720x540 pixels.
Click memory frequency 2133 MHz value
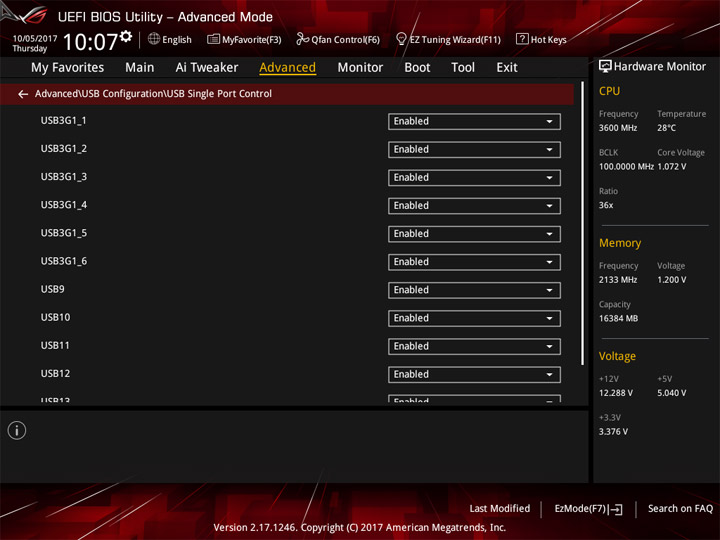618,280
